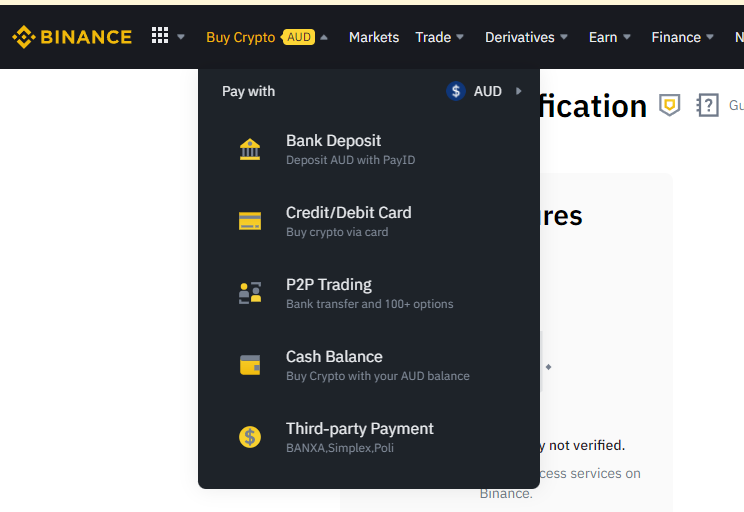
Task: Click the Binance logo
Action: tap(72, 37)
